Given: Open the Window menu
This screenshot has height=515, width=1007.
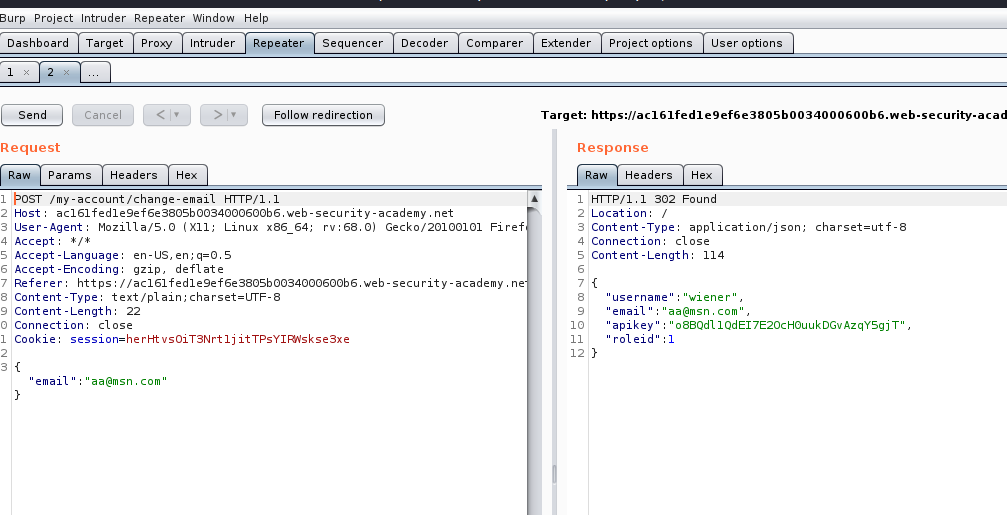Looking at the screenshot, I should point(214,18).
